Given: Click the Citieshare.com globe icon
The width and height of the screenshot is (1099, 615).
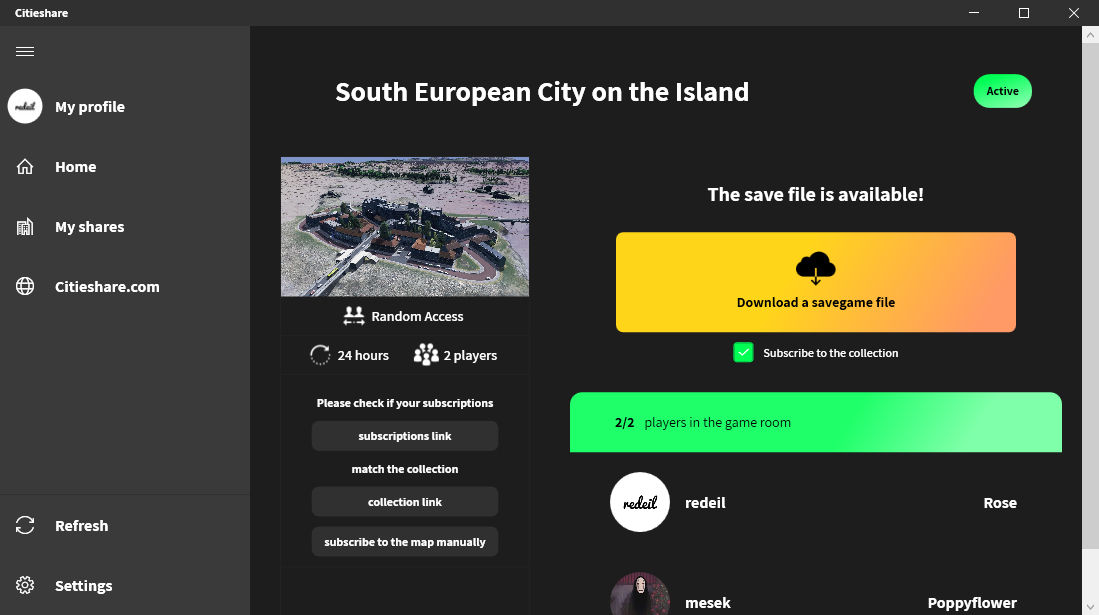Looking at the screenshot, I should [x=25, y=287].
